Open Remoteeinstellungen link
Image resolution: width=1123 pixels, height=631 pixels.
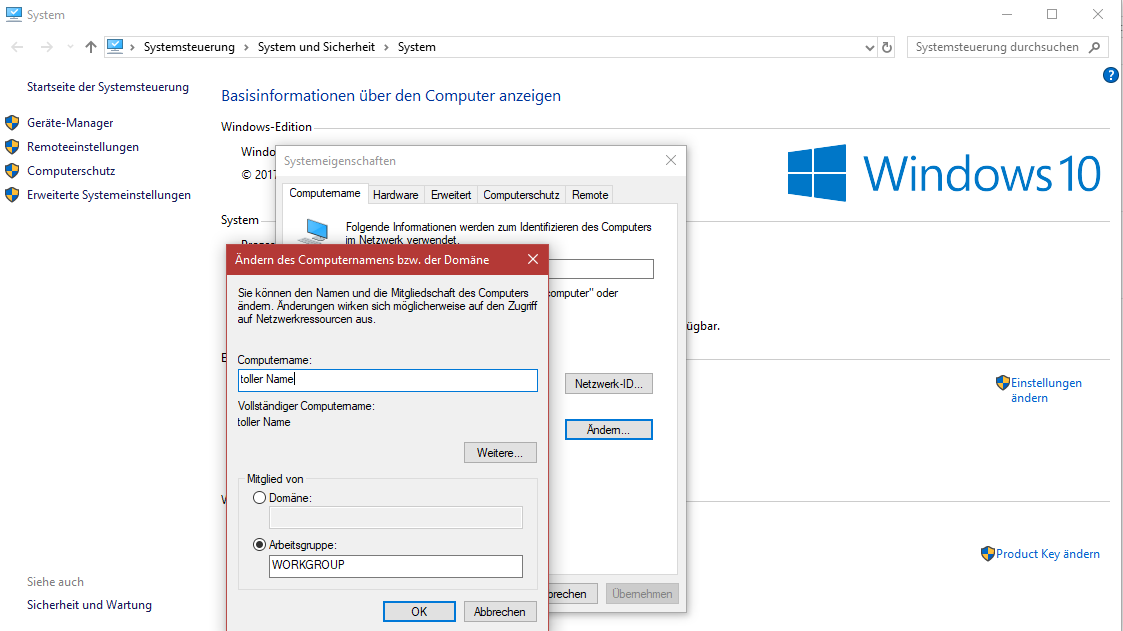pyautogui.click(x=83, y=147)
